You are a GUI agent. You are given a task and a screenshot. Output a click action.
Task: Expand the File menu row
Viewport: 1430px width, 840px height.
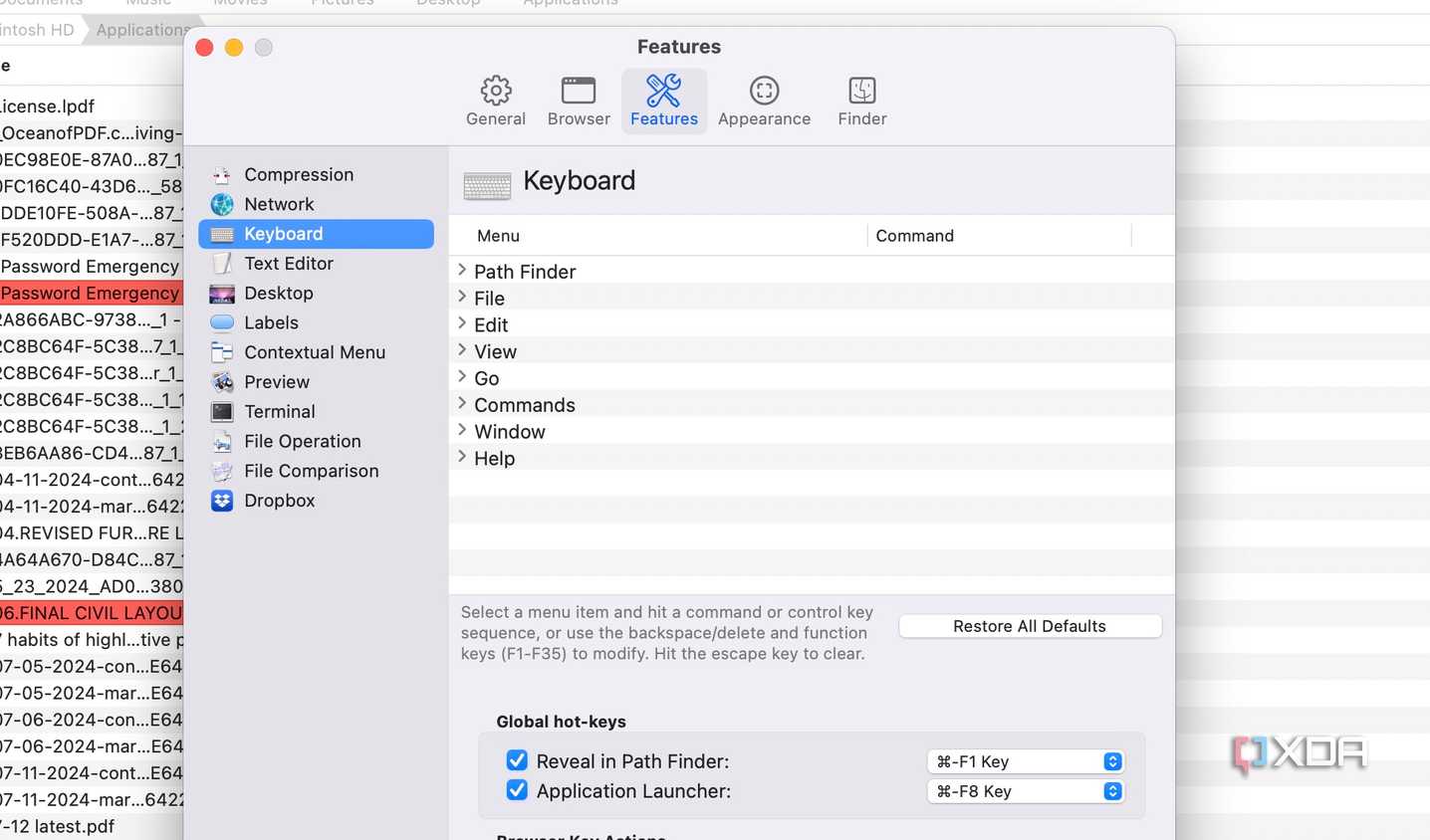462,297
